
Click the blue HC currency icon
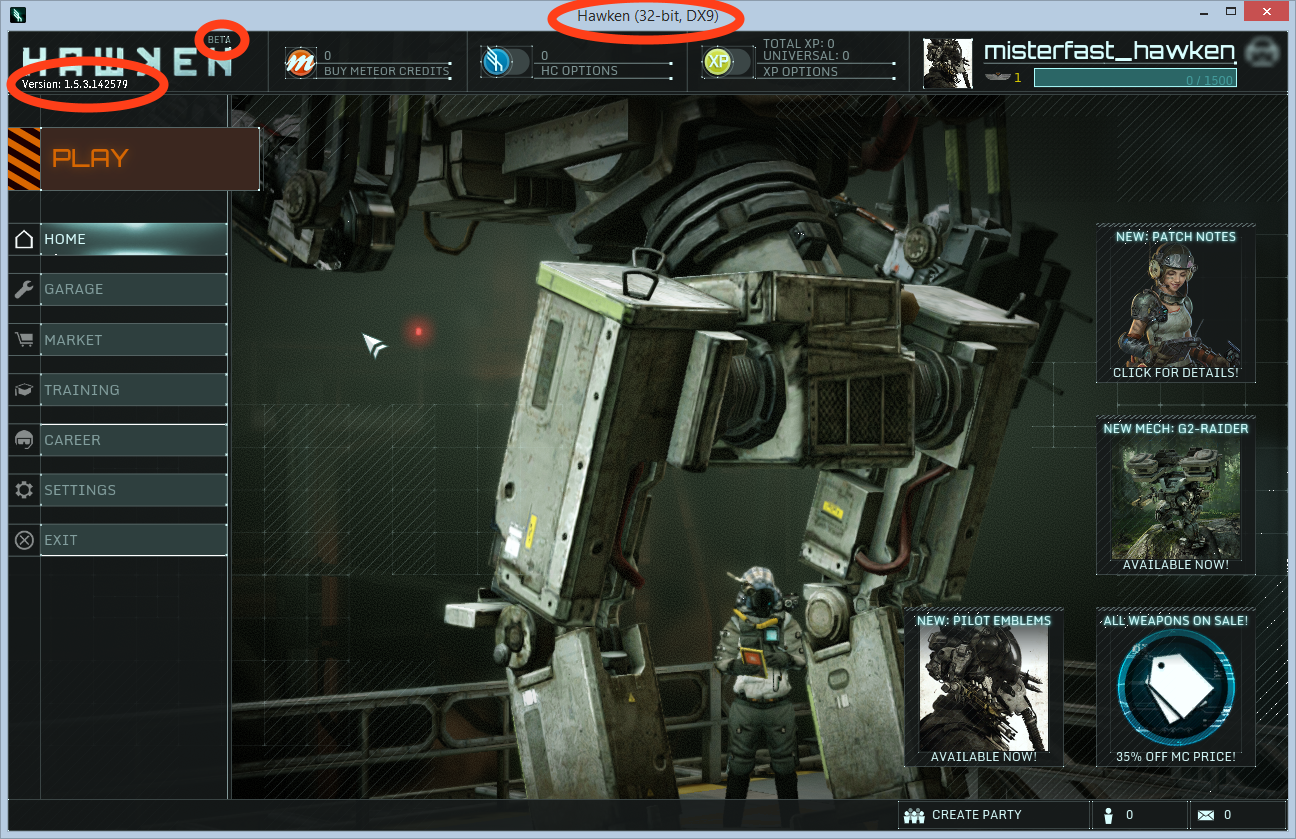[x=496, y=63]
